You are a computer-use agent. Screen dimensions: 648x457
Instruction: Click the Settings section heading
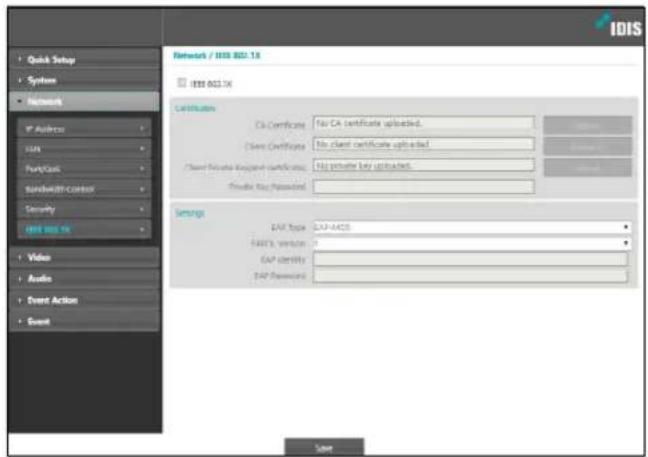pos(190,213)
